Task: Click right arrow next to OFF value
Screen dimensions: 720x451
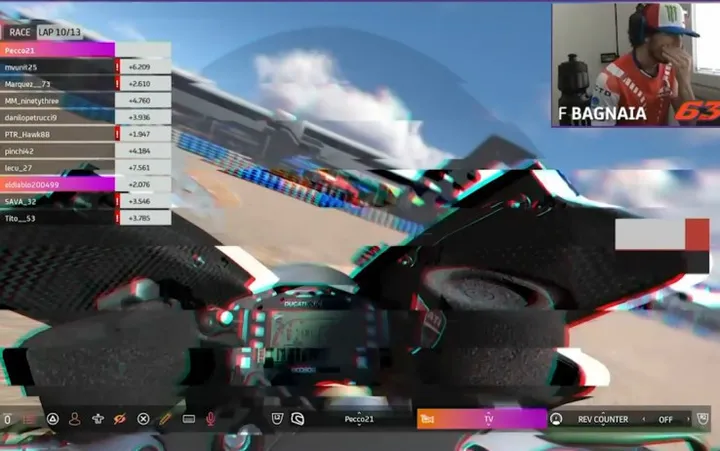Action: coord(688,419)
